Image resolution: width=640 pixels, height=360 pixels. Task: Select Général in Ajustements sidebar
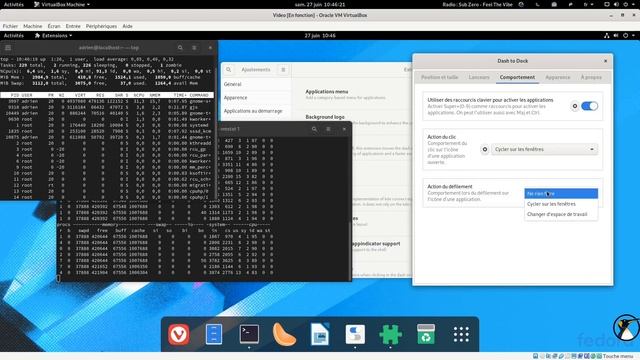point(256,84)
